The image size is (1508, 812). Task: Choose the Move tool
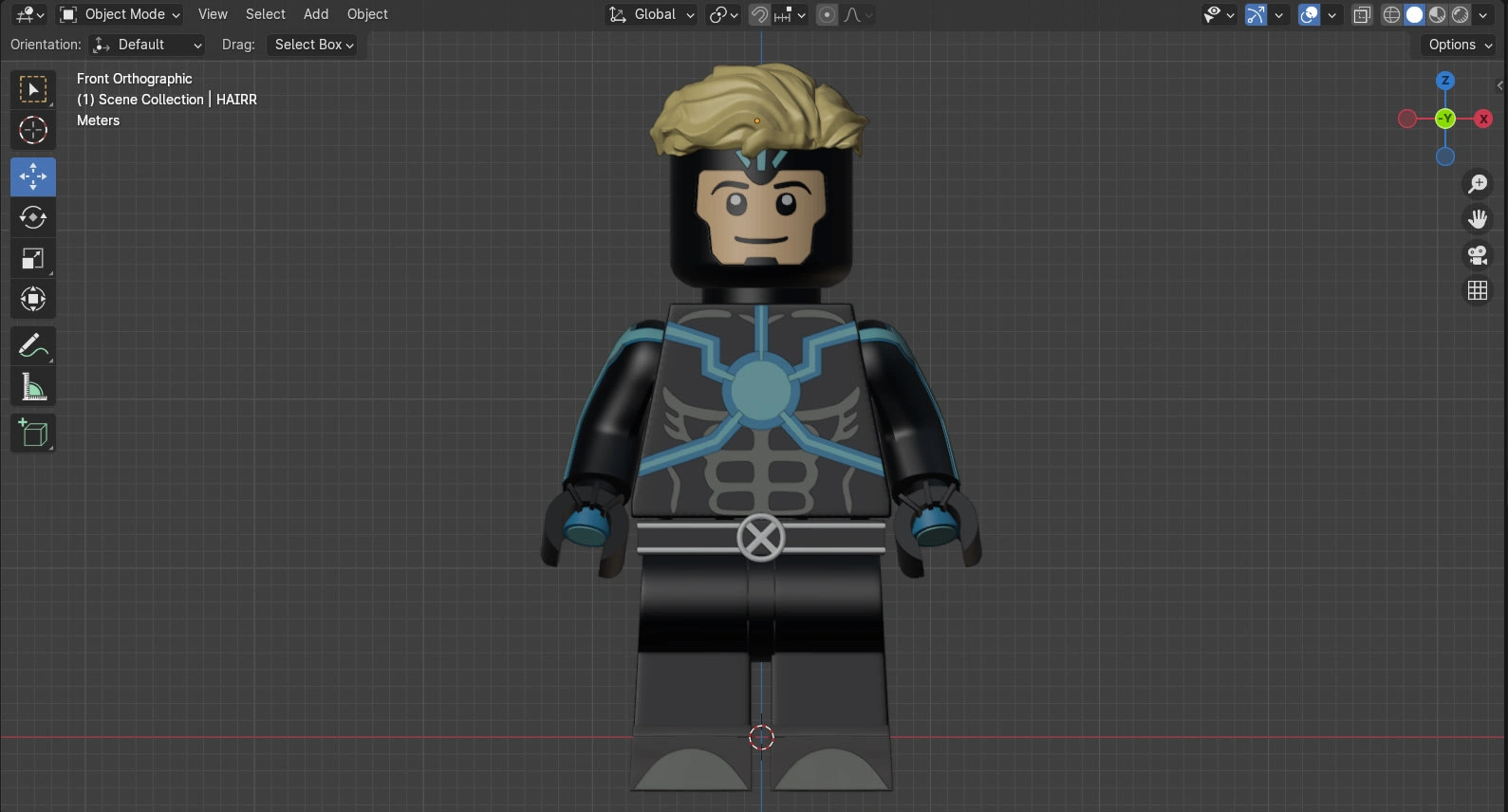coord(33,176)
